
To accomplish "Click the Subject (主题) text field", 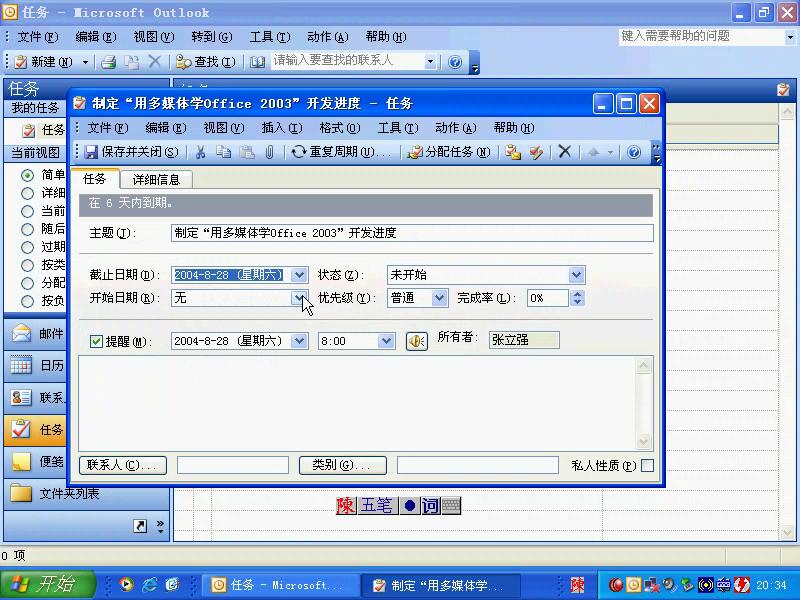I will [x=412, y=233].
